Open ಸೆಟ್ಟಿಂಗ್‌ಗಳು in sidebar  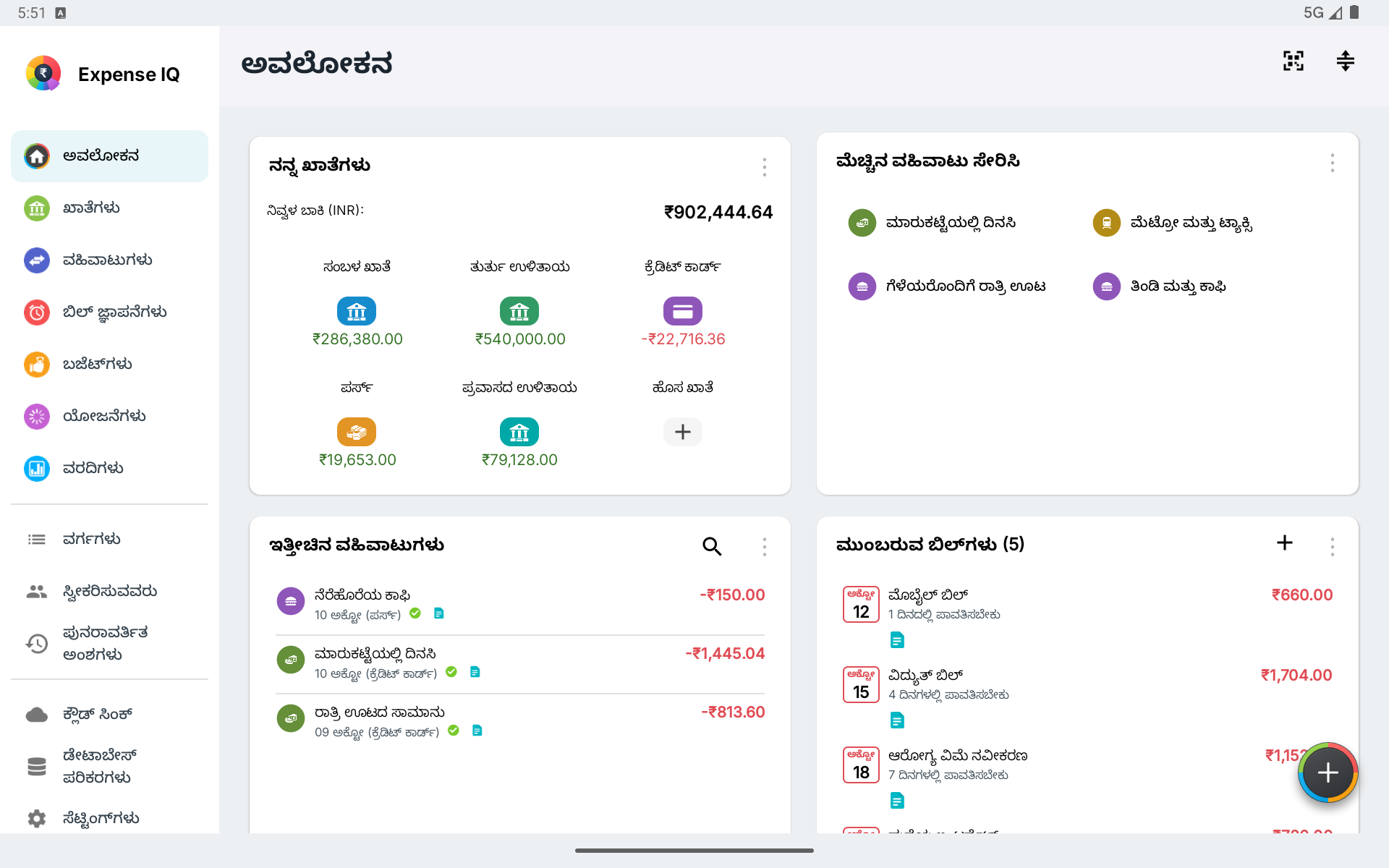(x=109, y=818)
